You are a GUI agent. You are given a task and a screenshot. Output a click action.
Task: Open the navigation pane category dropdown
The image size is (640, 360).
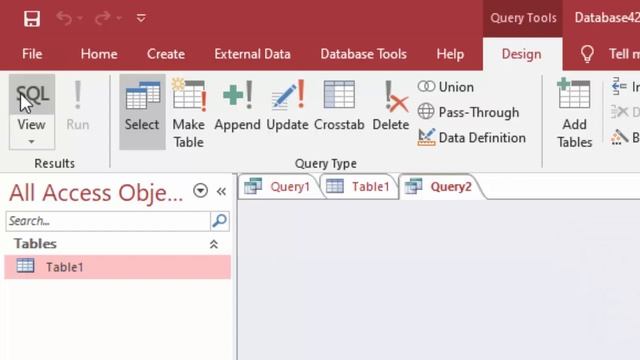[200, 191]
